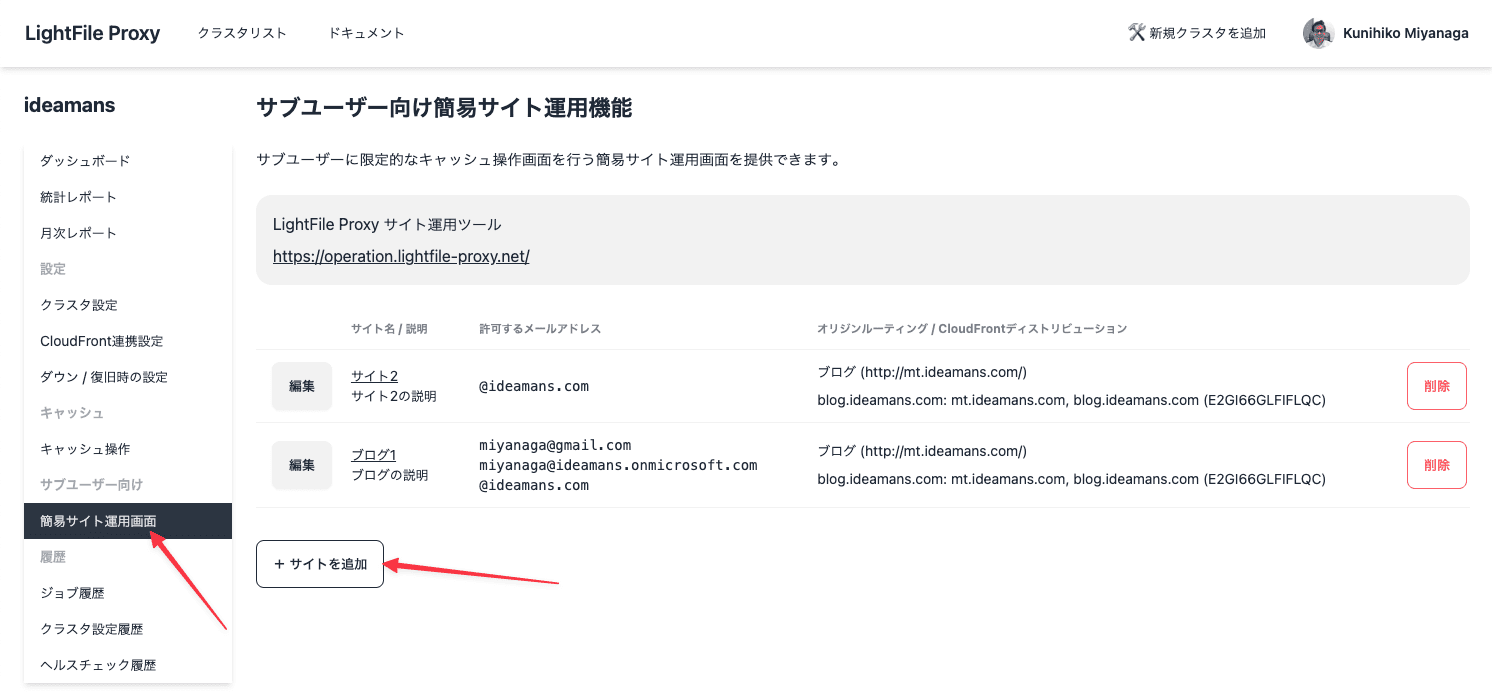
Task: Open クラスタ設定 from the sidebar
Action: click(x=80, y=304)
